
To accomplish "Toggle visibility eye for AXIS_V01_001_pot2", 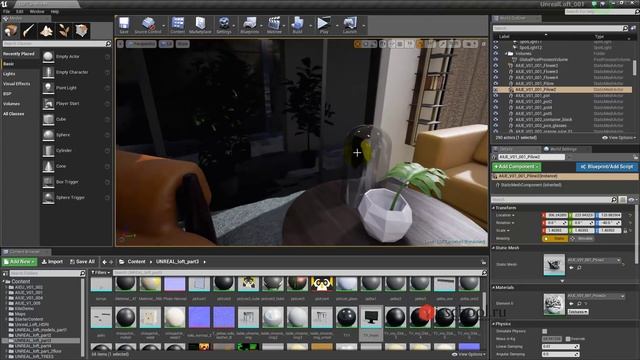I will [x=496, y=102].
